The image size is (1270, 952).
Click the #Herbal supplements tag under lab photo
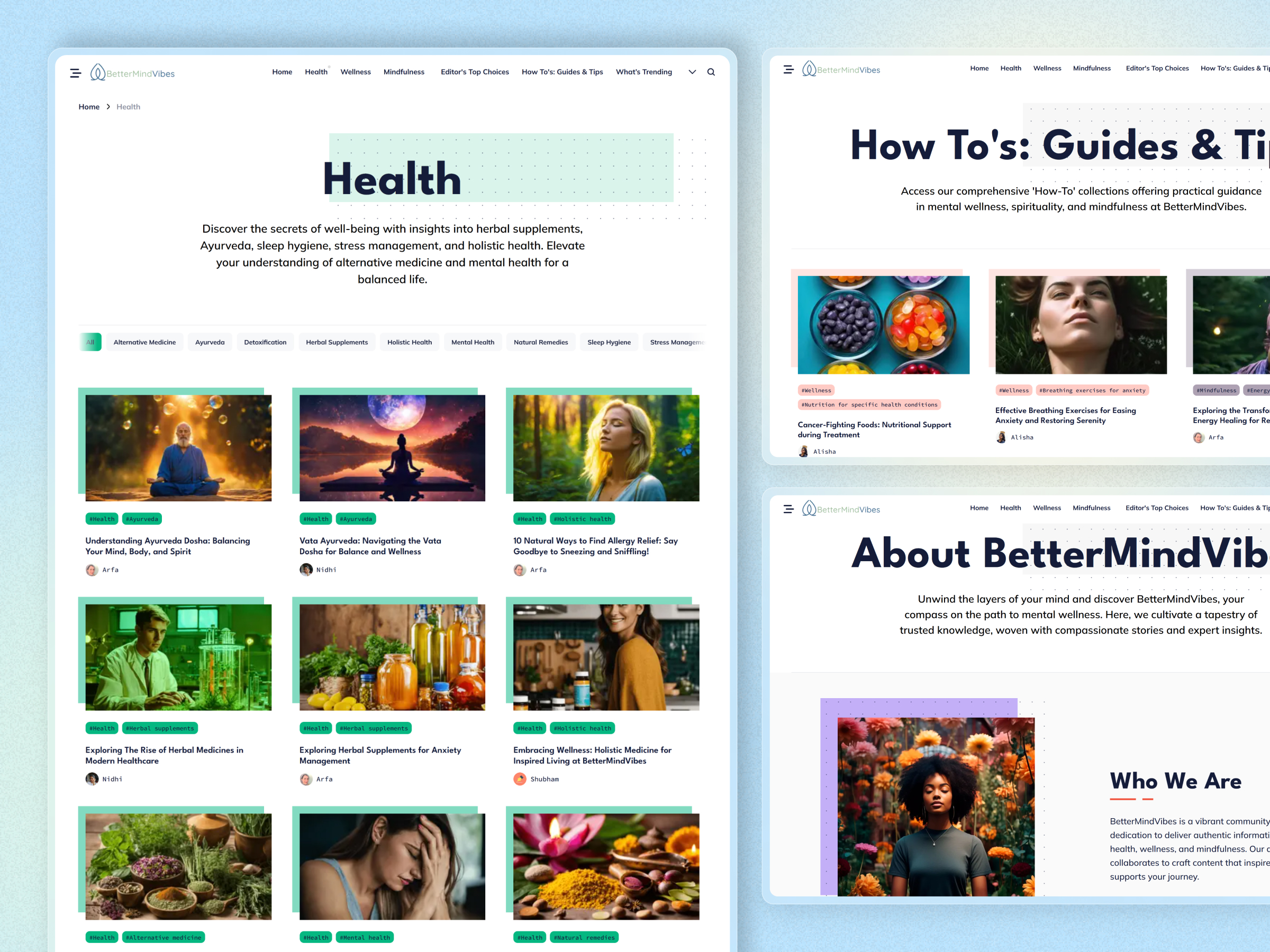[160, 728]
